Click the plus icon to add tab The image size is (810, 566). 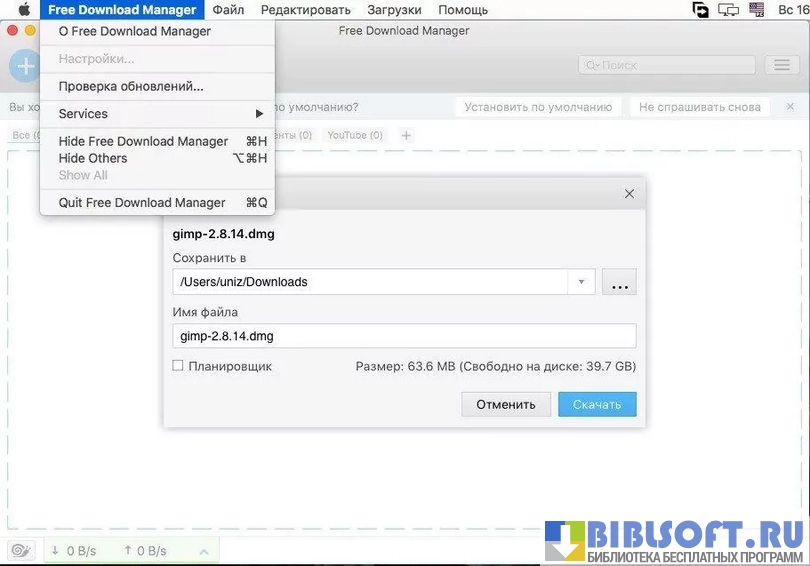(406, 135)
